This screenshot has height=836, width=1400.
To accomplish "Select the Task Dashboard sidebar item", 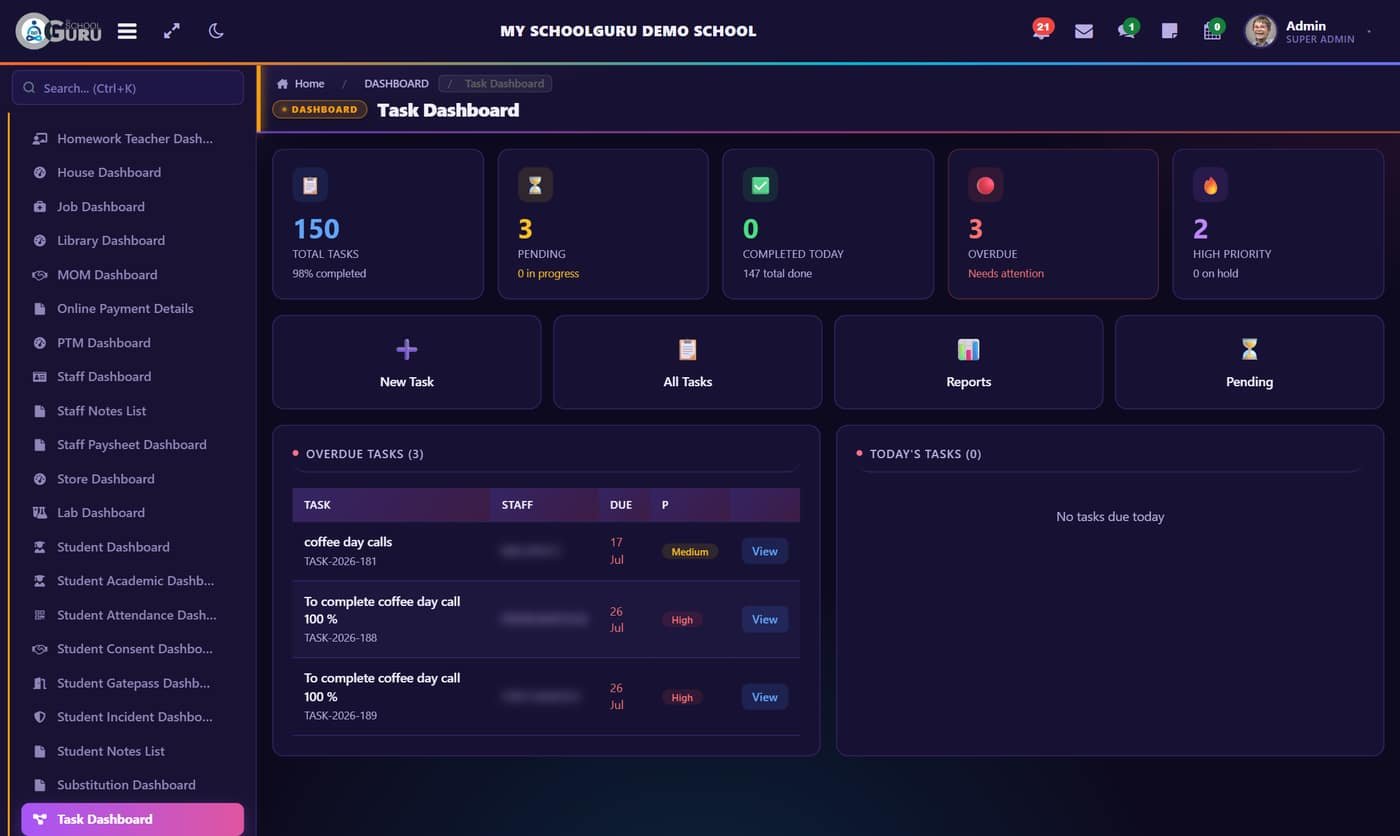I will tap(133, 819).
